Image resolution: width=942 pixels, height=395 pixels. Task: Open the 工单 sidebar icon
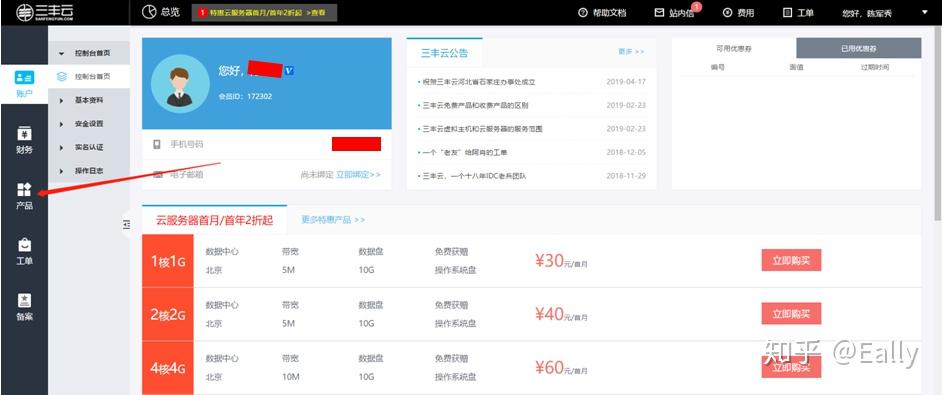click(24, 245)
